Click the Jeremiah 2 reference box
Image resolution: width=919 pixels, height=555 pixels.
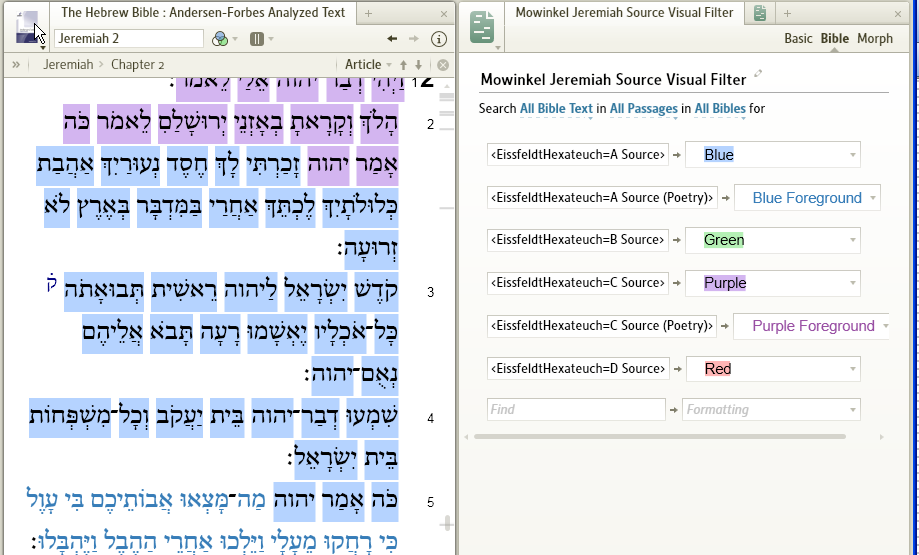[129, 39]
